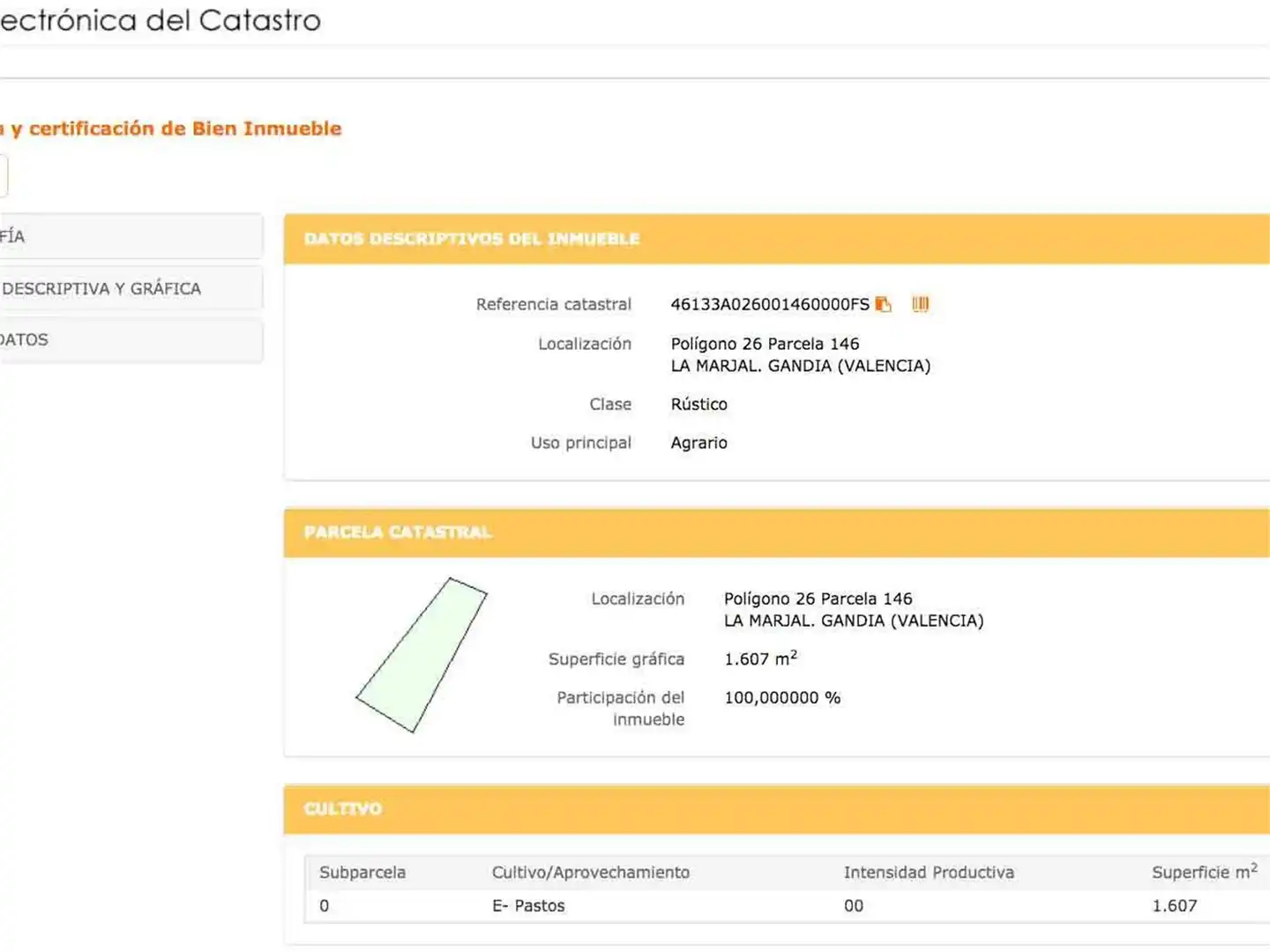1270x952 pixels.
Task: Click the E- Pastos crop cell
Action: (528, 905)
